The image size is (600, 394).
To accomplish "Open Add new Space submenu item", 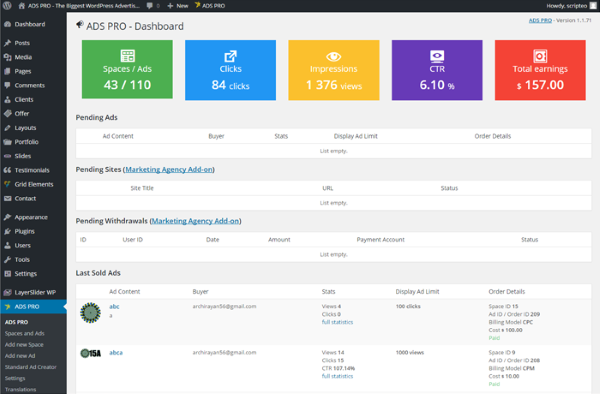I will 24,345.
